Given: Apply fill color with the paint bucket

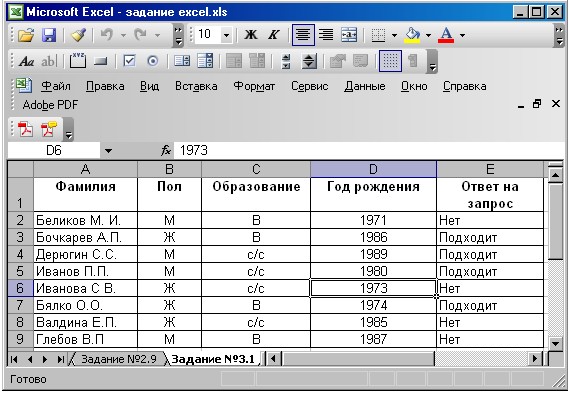Looking at the screenshot, I should pyautogui.click(x=413, y=35).
